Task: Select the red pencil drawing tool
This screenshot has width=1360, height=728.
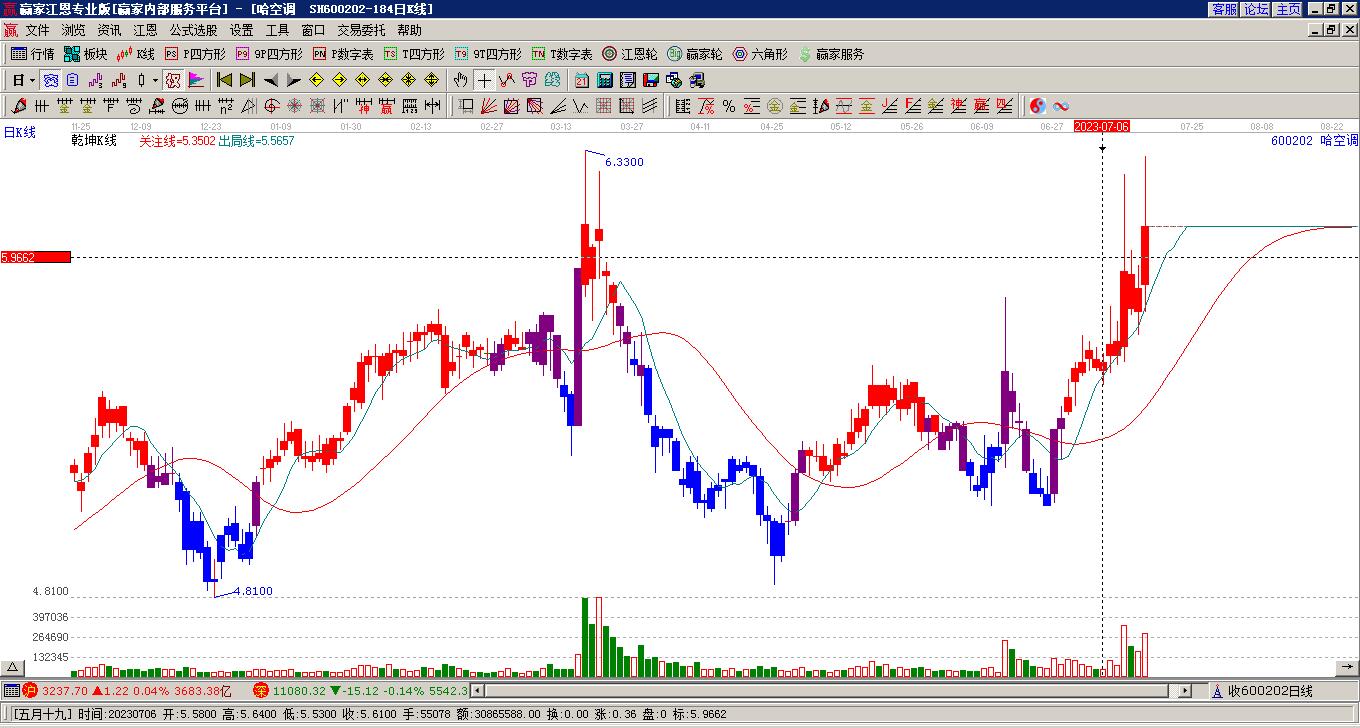Action: pos(19,106)
